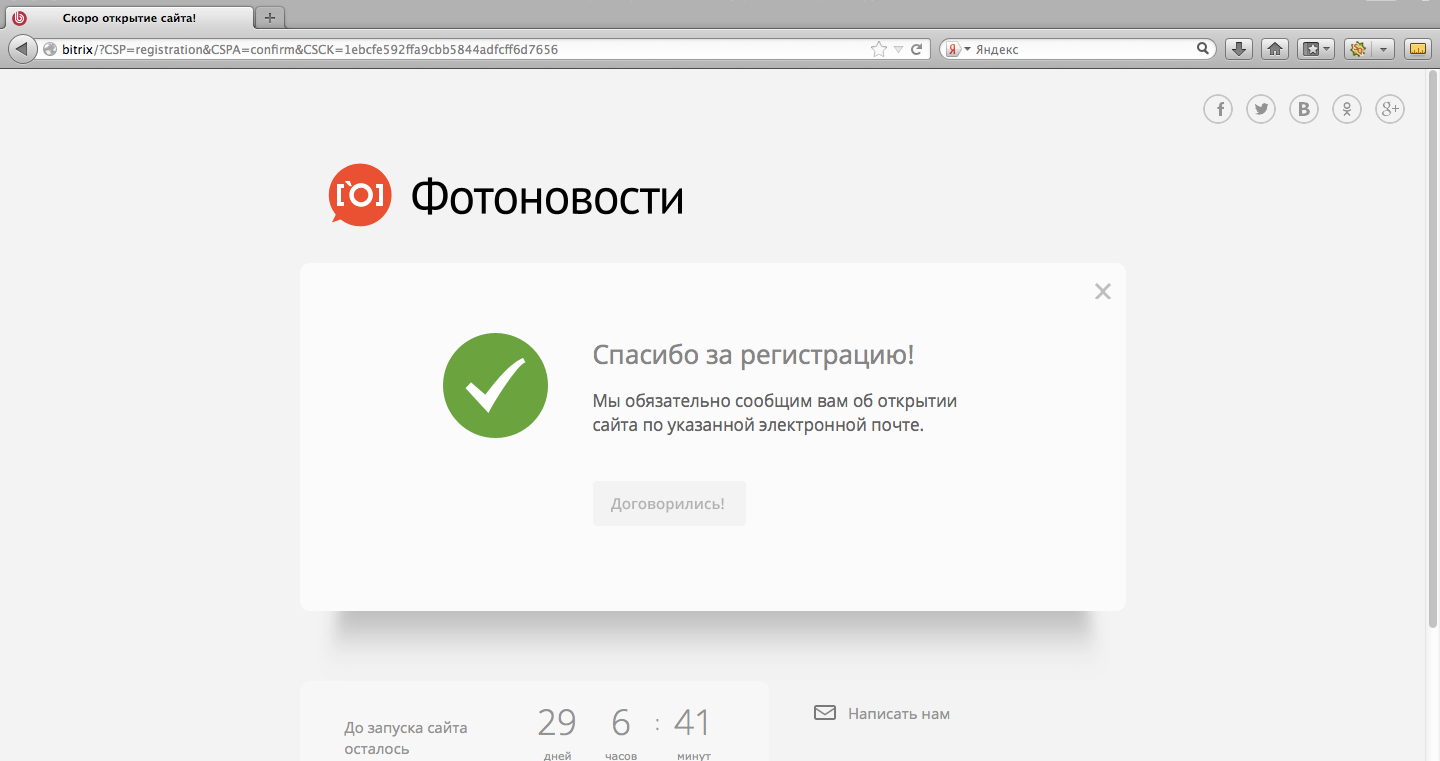Click the browser back arrow button
Image resolution: width=1440 pixels, height=761 pixels.
(x=22, y=49)
